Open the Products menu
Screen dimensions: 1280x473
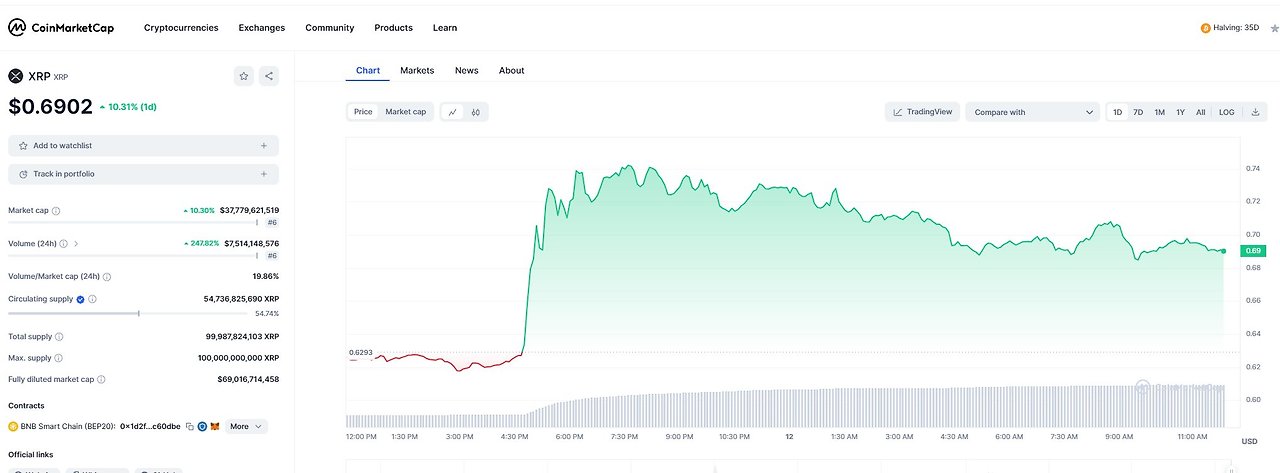point(394,28)
